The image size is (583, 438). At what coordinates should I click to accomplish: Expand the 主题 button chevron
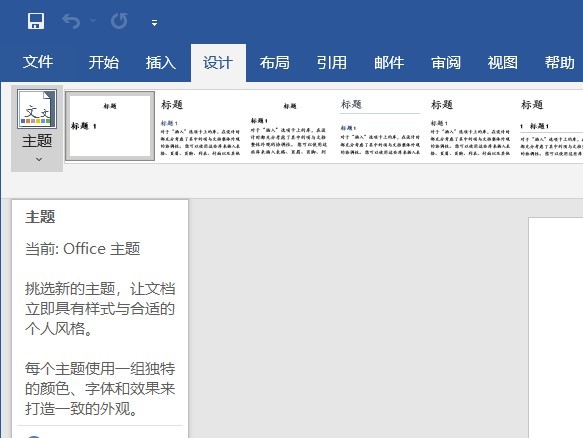coord(39,160)
